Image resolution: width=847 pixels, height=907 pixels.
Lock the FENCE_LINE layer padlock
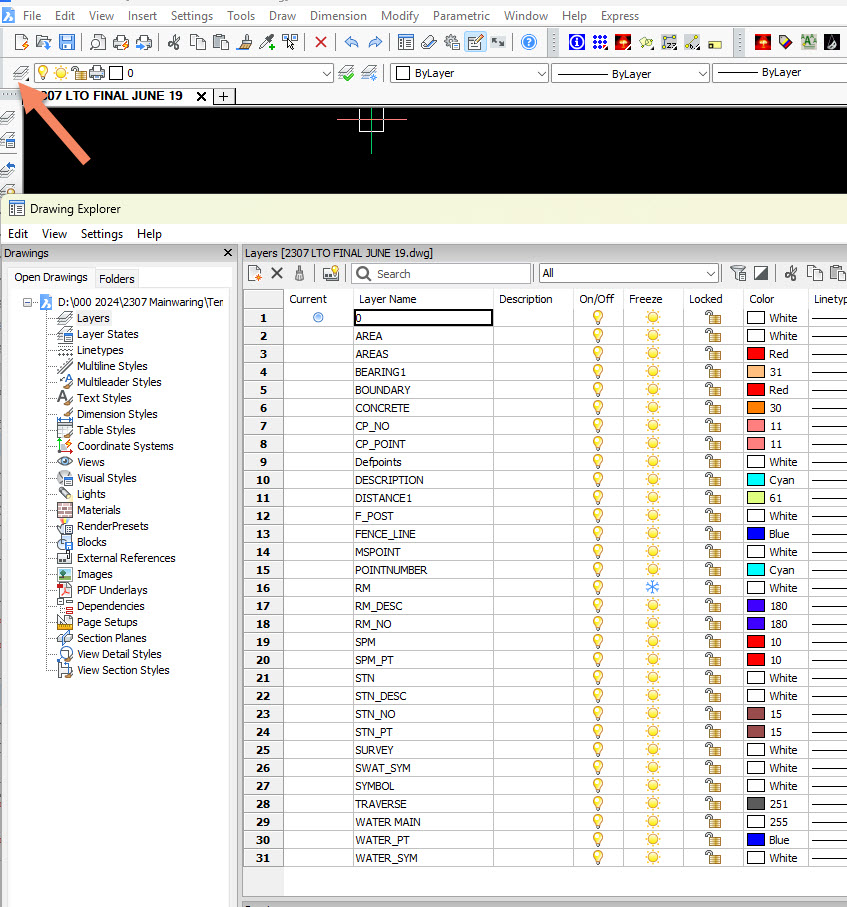point(713,534)
